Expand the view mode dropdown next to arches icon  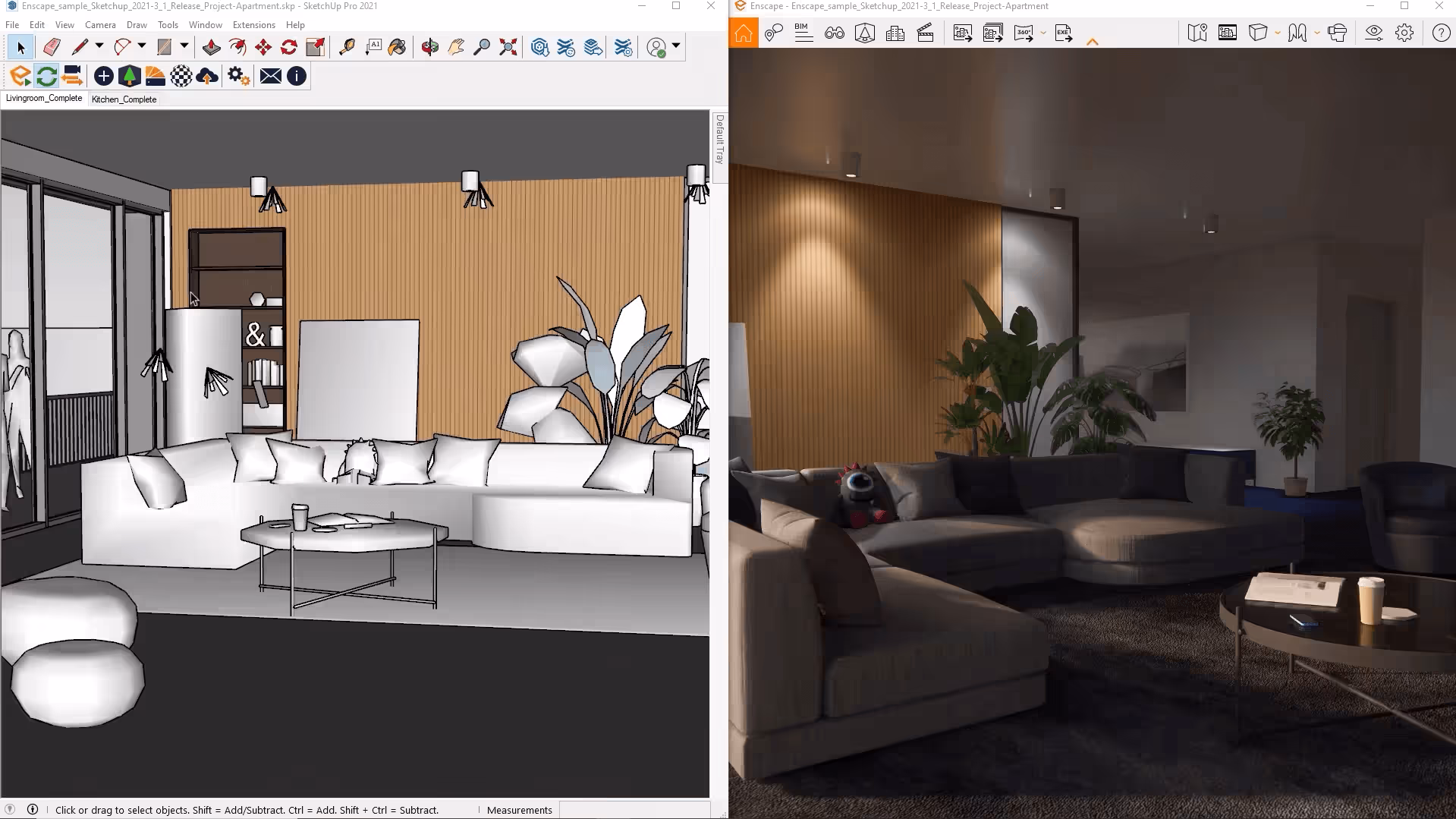pyautogui.click(x=1316, y=33)
